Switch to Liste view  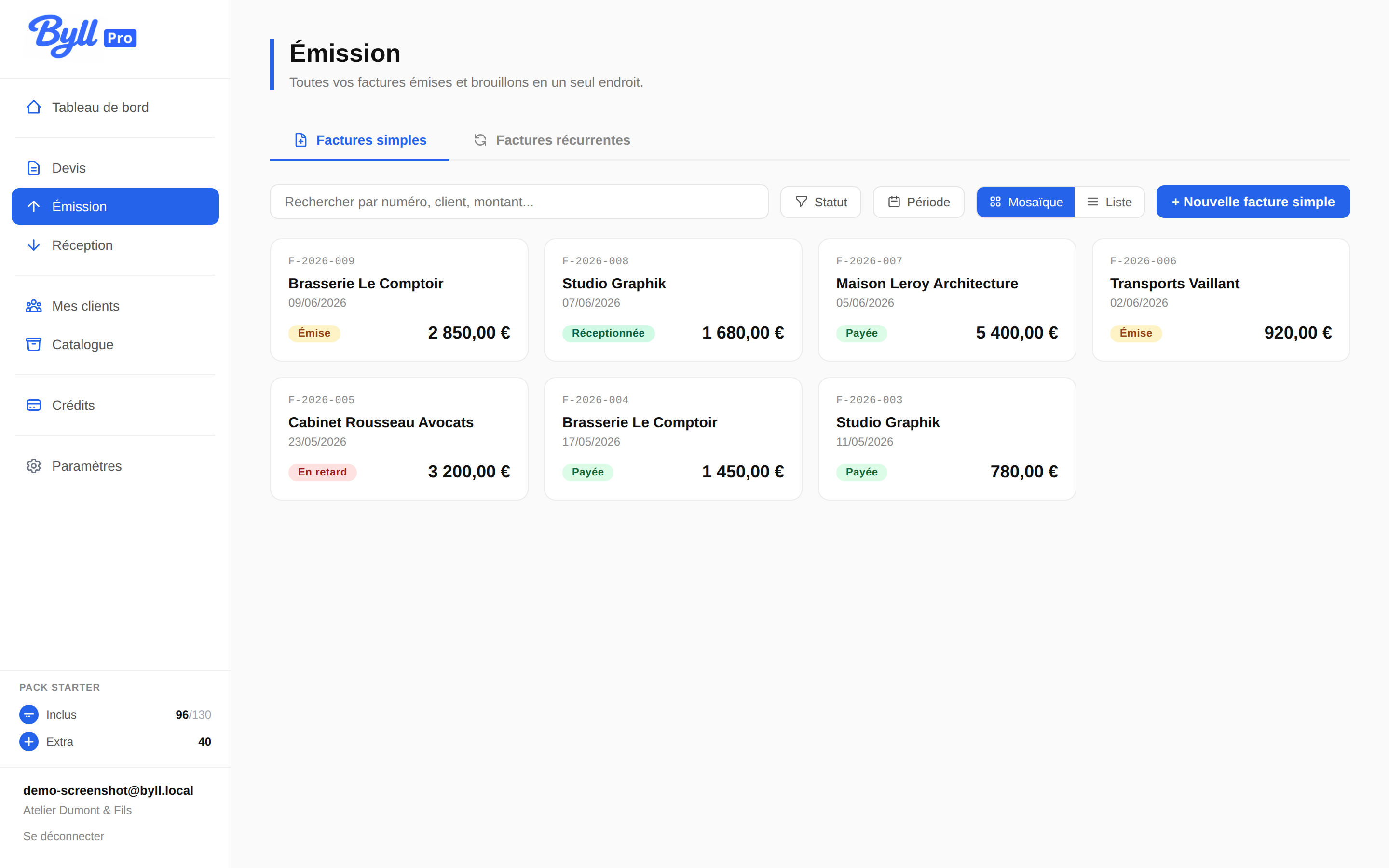coord(1109,202)
